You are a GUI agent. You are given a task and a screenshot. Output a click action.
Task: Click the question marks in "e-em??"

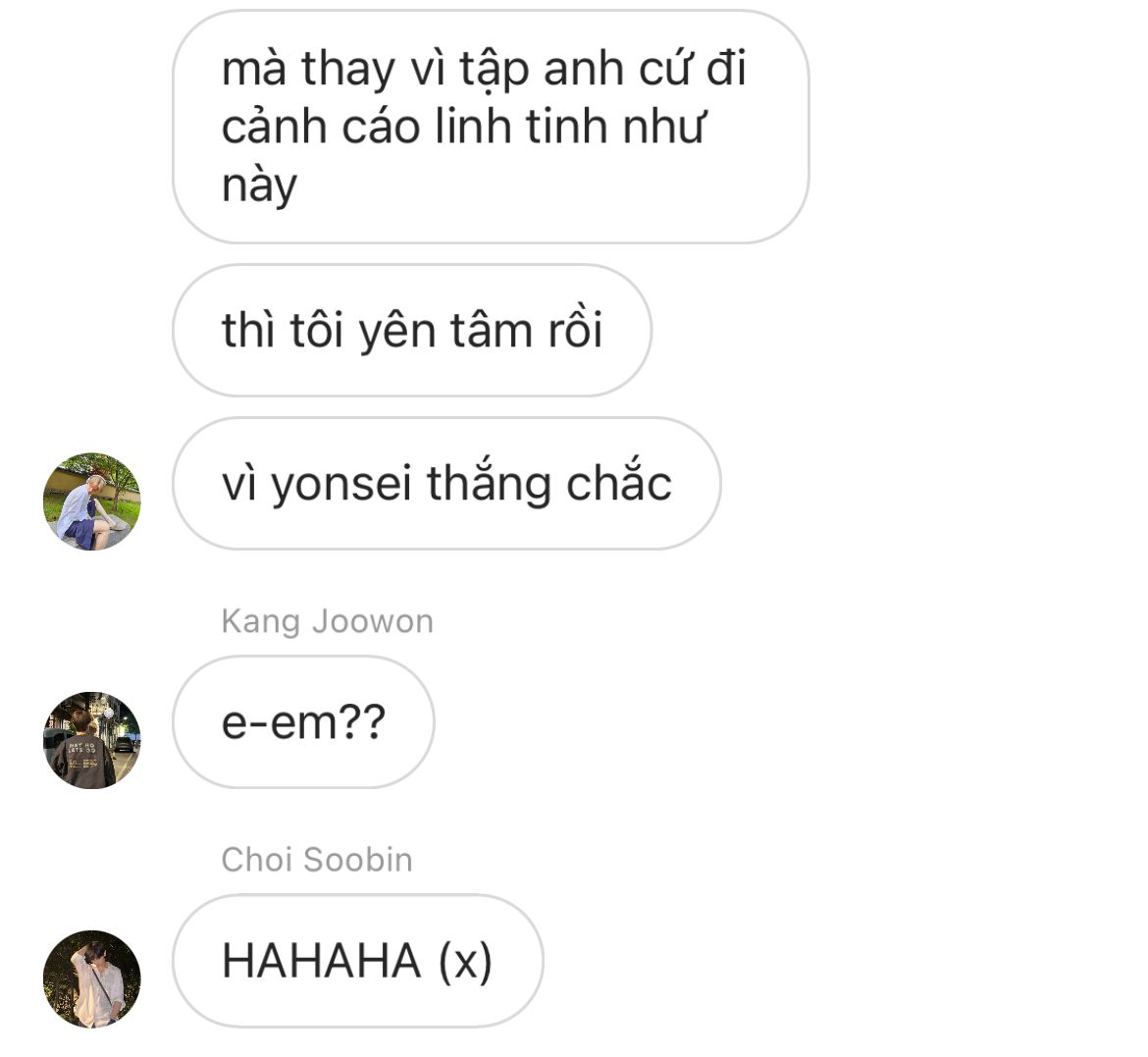point(362,722)
